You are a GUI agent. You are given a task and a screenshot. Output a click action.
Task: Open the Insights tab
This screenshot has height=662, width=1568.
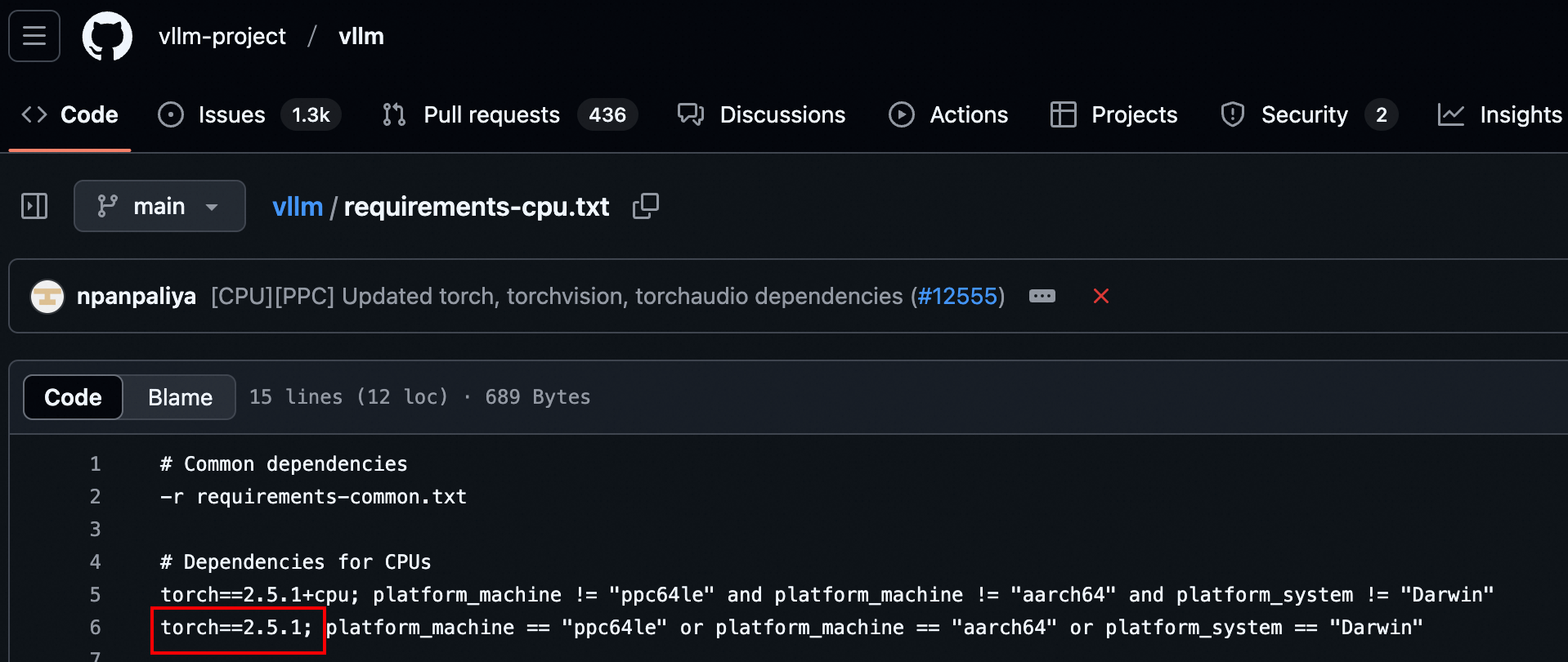1500,114
